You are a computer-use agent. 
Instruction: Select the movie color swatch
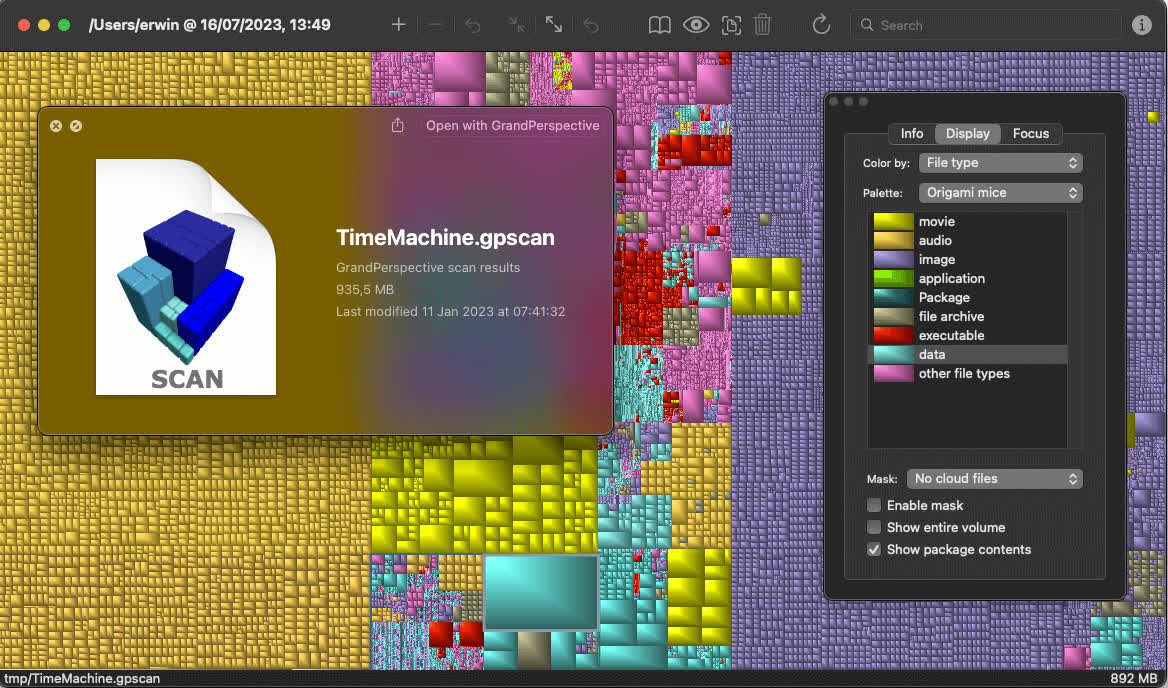pos(893,221)
